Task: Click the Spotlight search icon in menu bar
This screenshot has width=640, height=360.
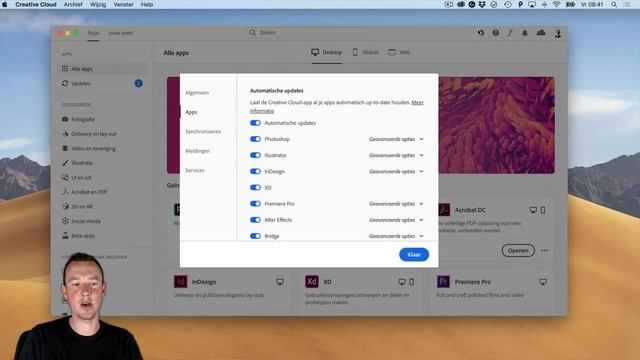Action: tap(614, 4)
